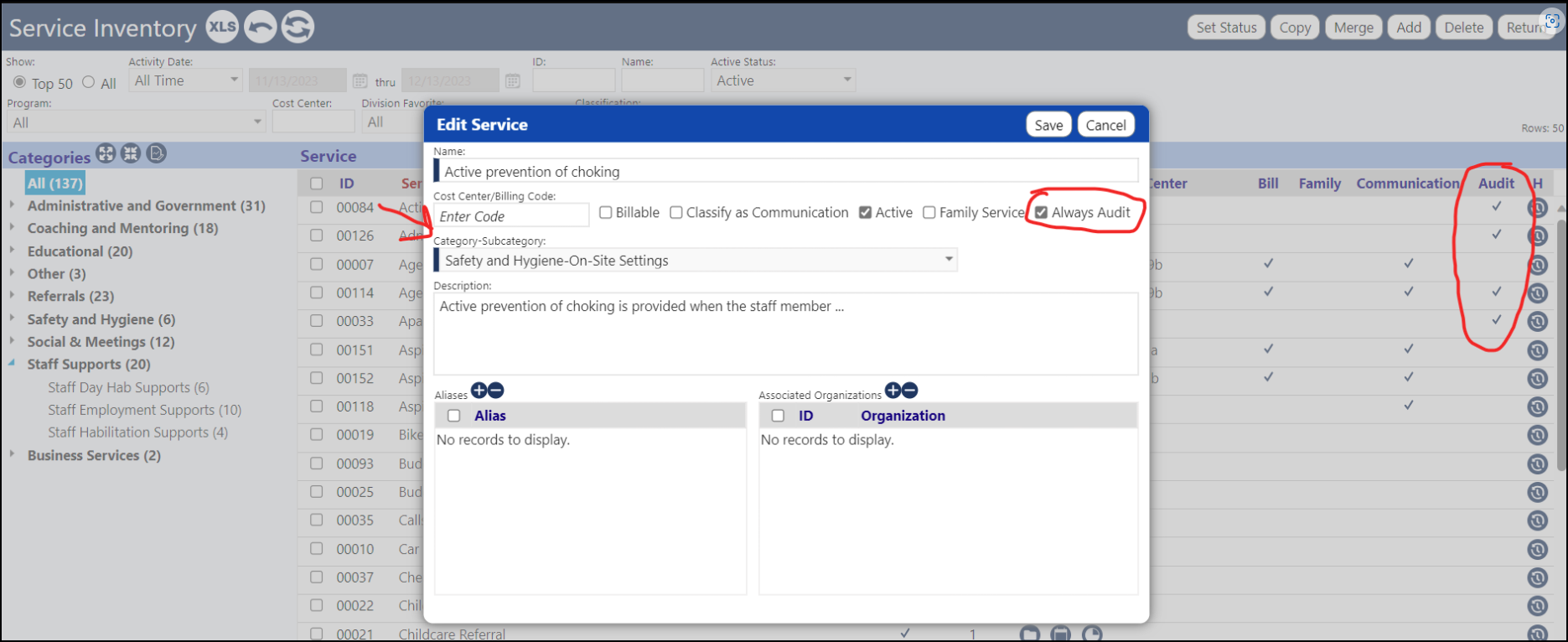Open the Active Status dropdown
1568x642 pixels.
tap(783, 80)
